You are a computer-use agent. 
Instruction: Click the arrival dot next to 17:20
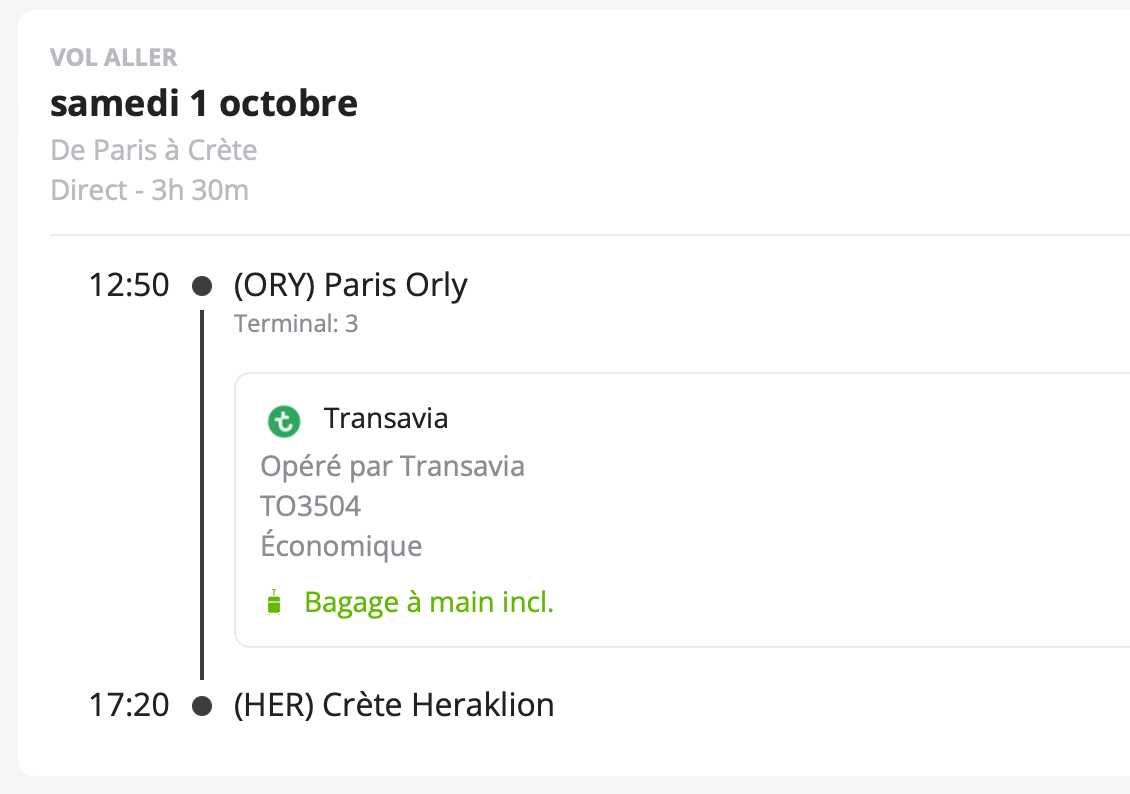202,706
